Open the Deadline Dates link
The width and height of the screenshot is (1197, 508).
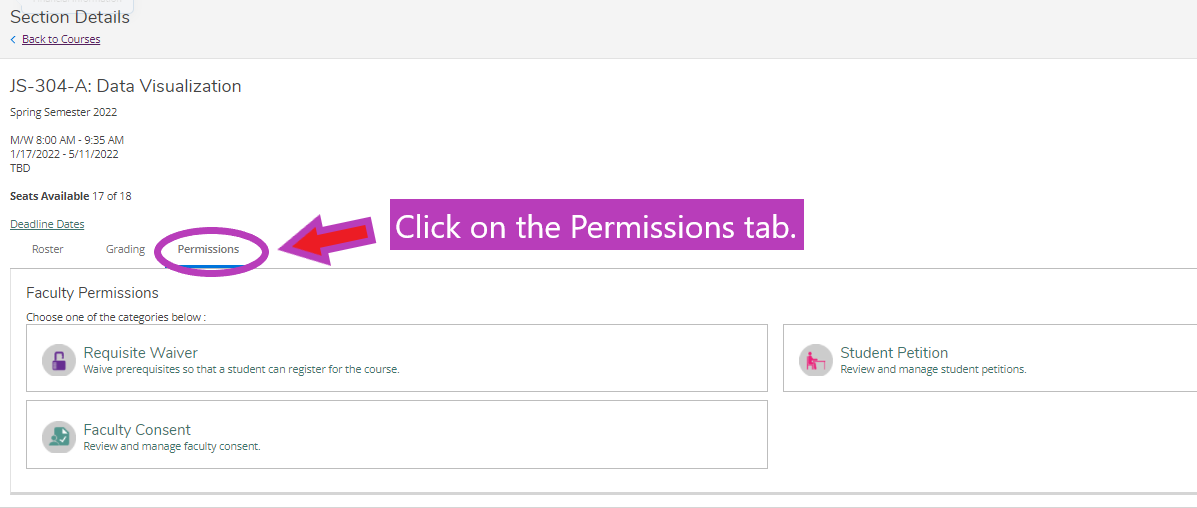point(47,224)
